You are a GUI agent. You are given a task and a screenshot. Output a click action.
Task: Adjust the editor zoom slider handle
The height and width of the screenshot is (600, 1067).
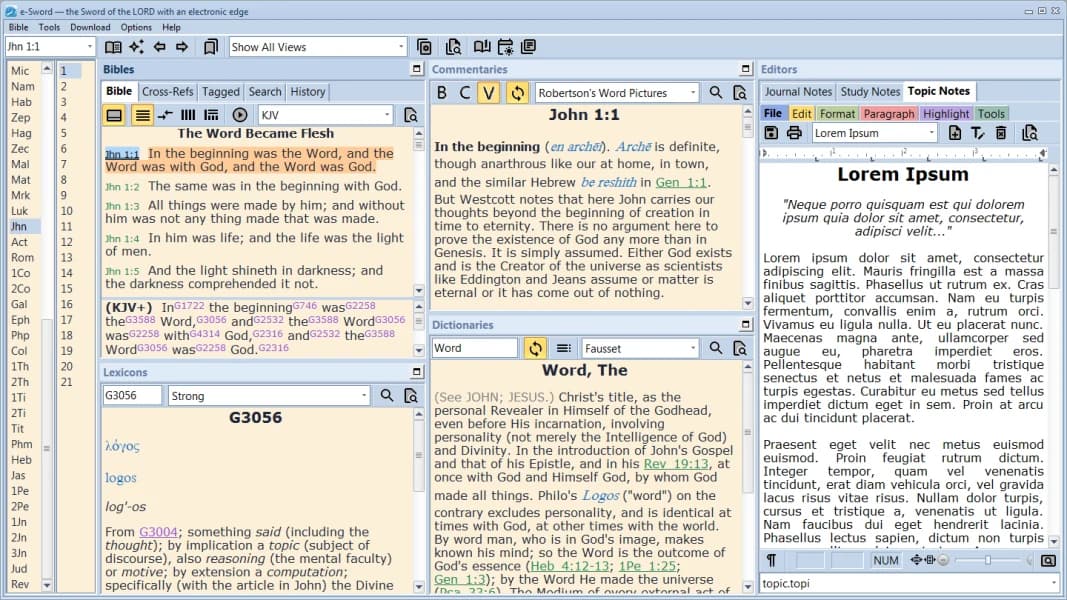[988, 560]
